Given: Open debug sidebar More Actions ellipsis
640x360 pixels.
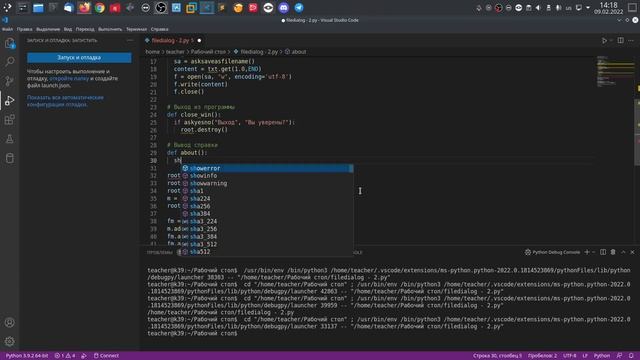Looking at the screenshot, I should click(x=130, y=40).
